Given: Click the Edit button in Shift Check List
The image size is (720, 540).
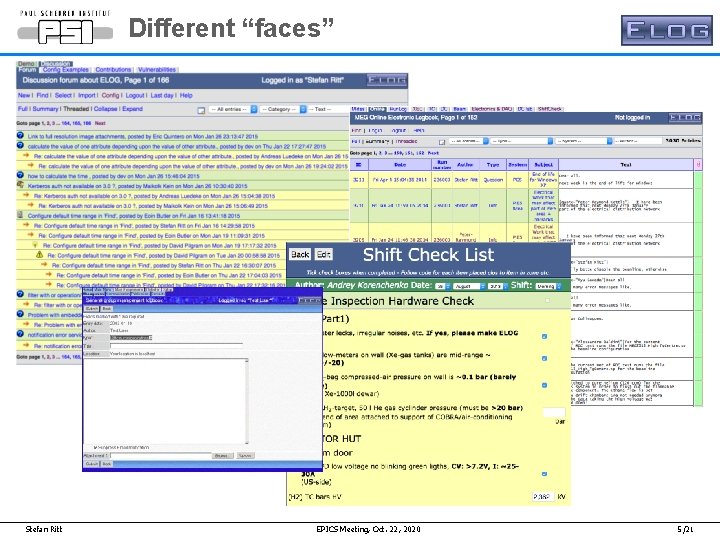Looking at the screenshot, I should coord(323,254).
